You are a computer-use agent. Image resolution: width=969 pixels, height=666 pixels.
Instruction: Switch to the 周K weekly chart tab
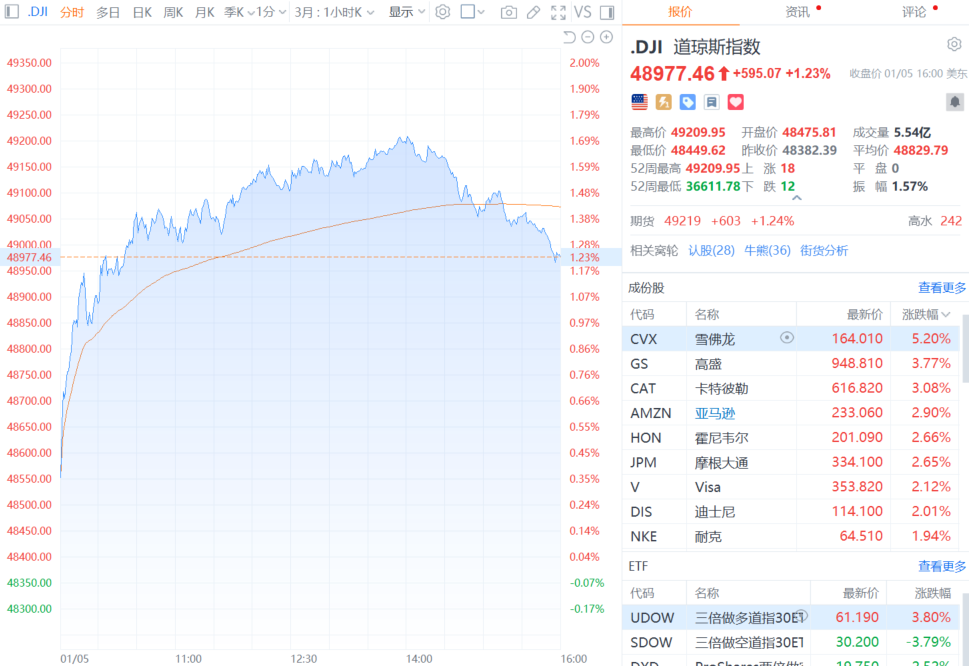click(x=173, y=12)
